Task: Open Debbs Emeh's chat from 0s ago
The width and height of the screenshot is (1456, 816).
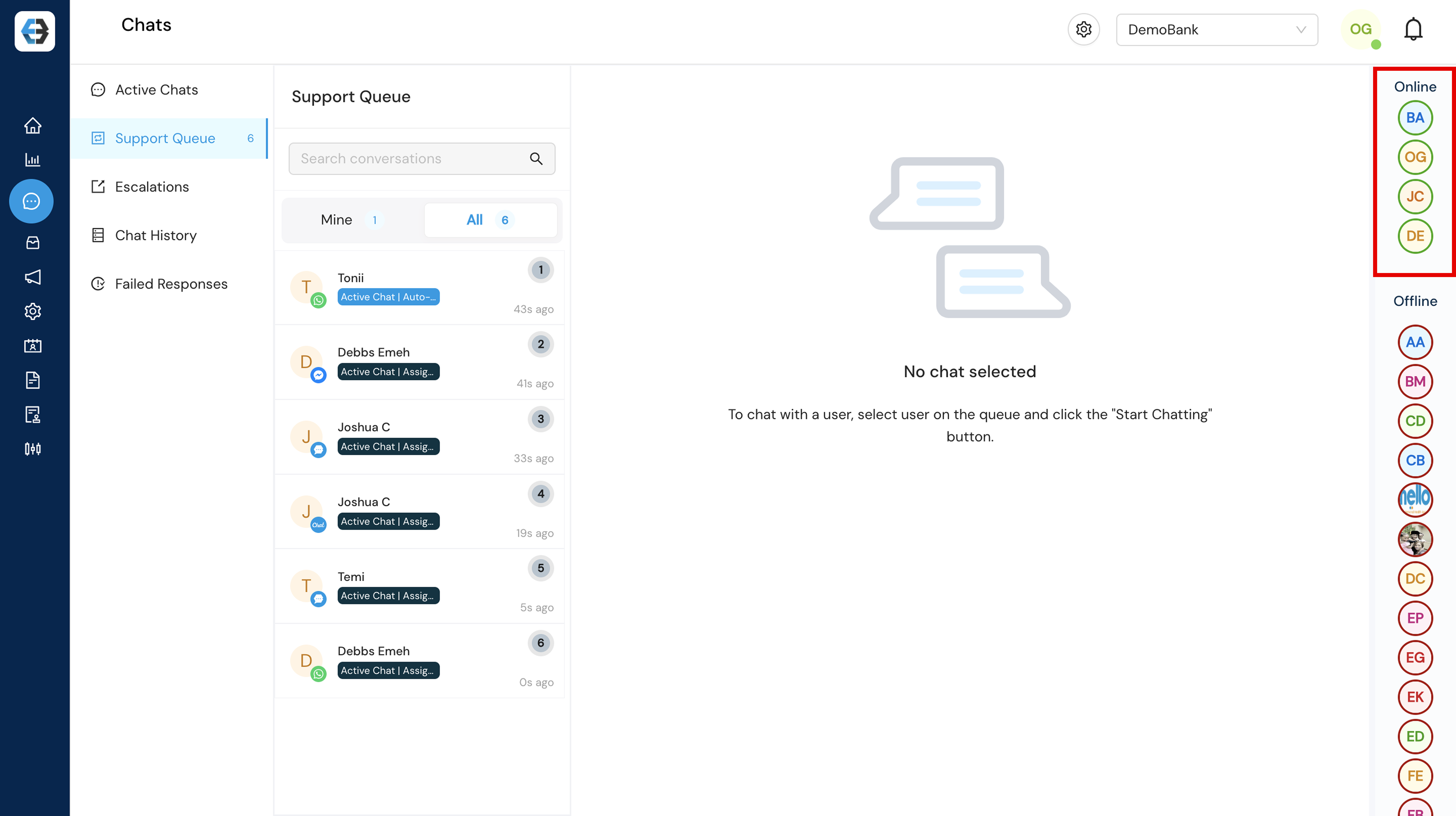Action: pos(419,661)
